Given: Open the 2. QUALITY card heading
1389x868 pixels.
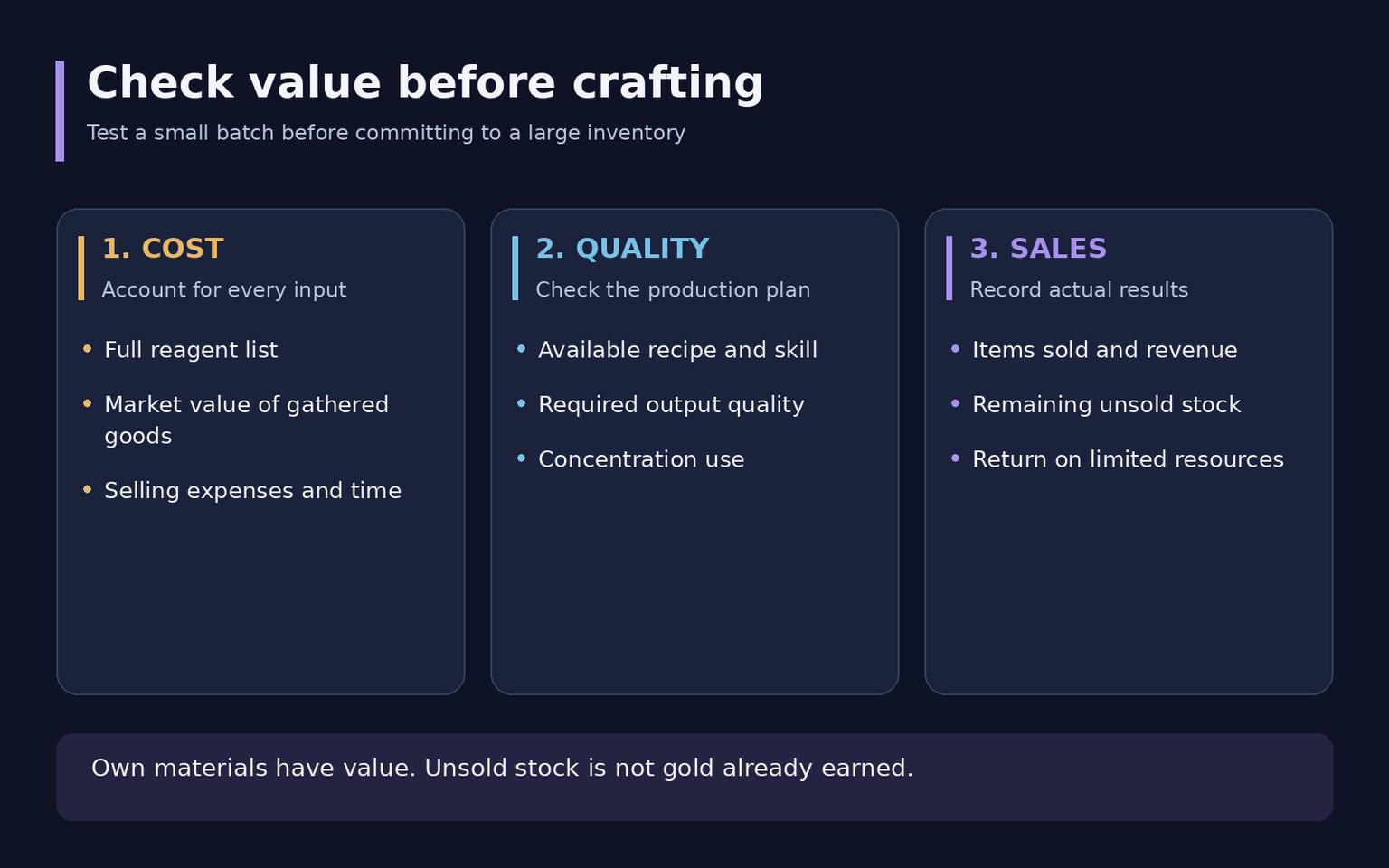Looking at the screenshot, I should click(623, 249).
